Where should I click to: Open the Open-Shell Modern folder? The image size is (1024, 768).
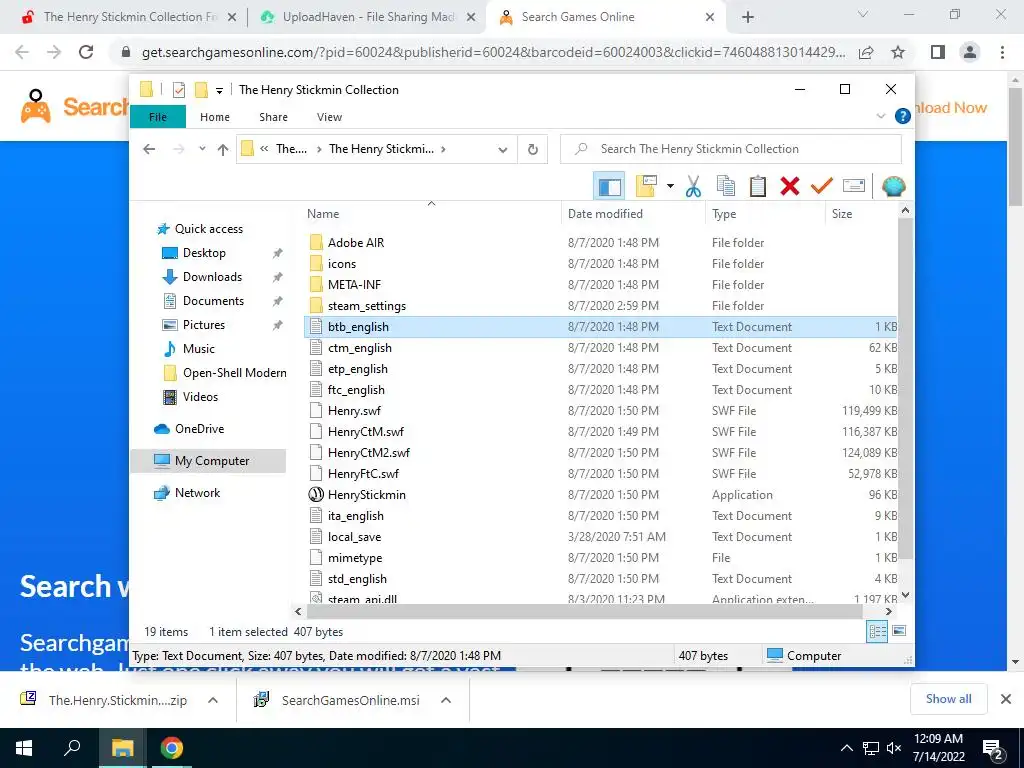(x=234, y=373)
